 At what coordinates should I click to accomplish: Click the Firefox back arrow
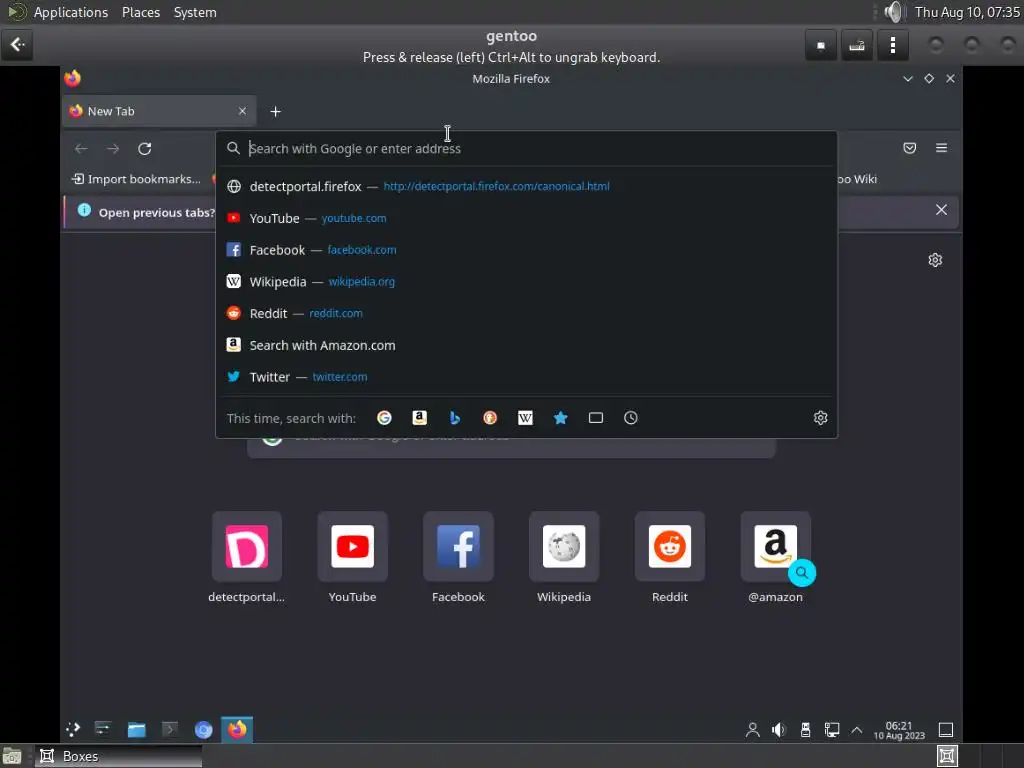pos(81,149)
